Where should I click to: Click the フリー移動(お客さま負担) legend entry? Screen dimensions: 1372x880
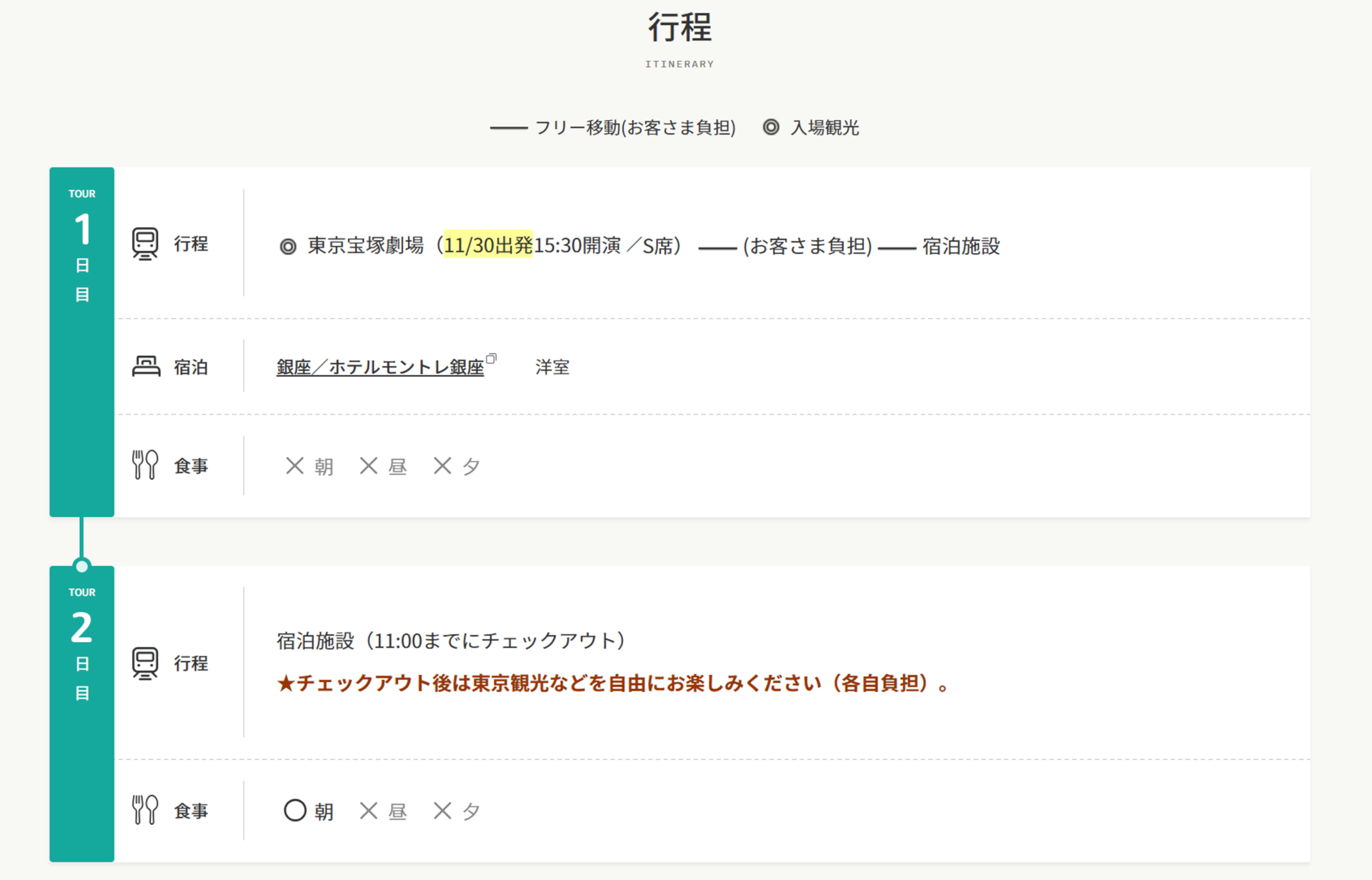pos(635,127)
